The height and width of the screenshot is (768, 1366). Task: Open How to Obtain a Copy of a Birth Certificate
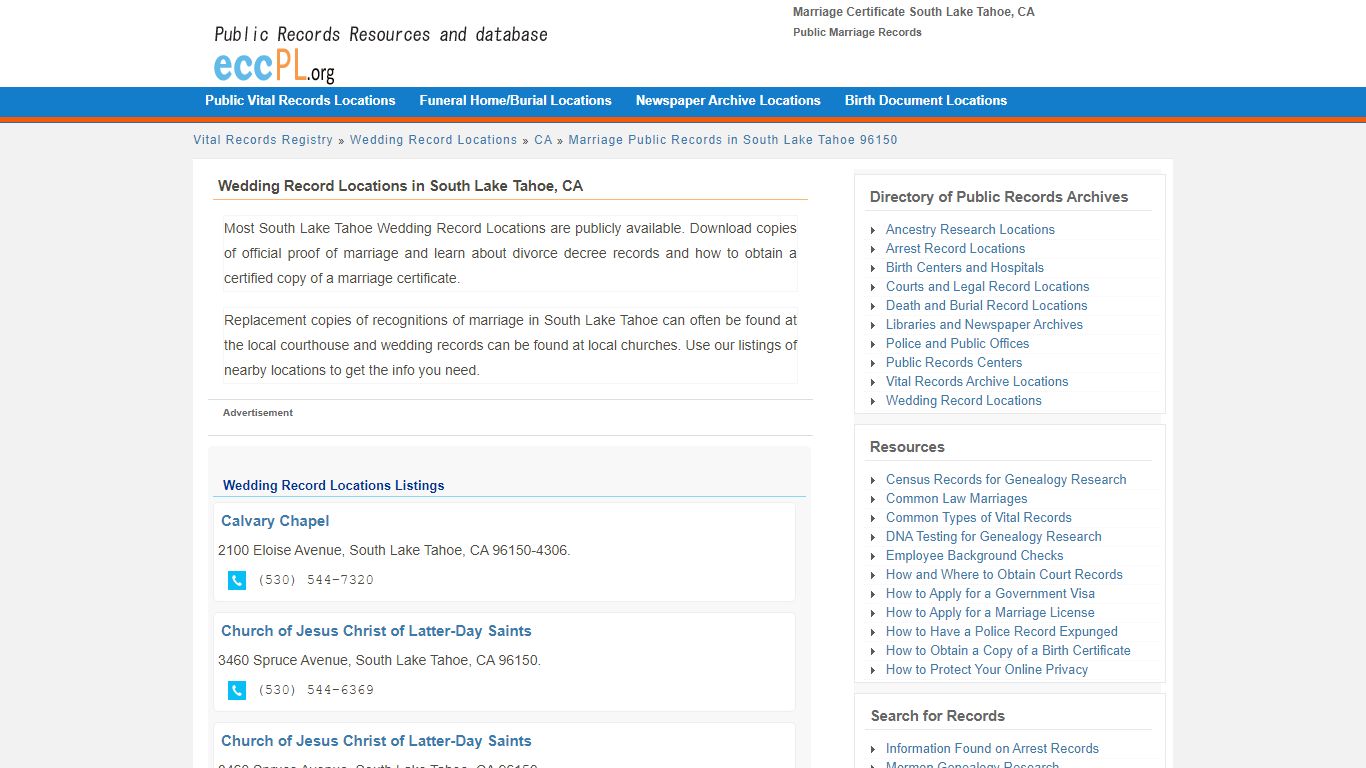[x=1008, y=650]
